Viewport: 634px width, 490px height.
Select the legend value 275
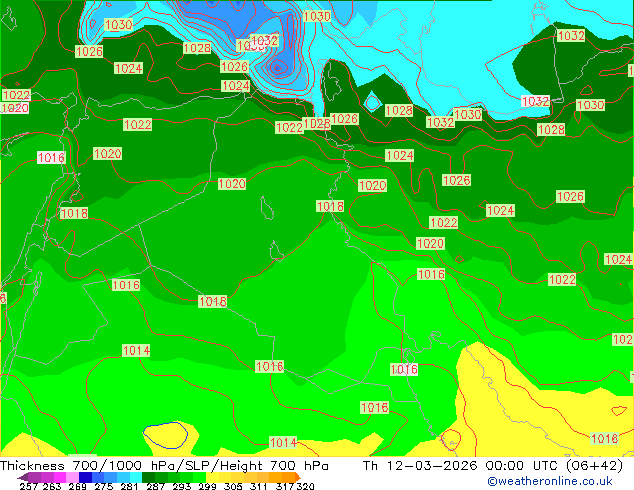104,486
